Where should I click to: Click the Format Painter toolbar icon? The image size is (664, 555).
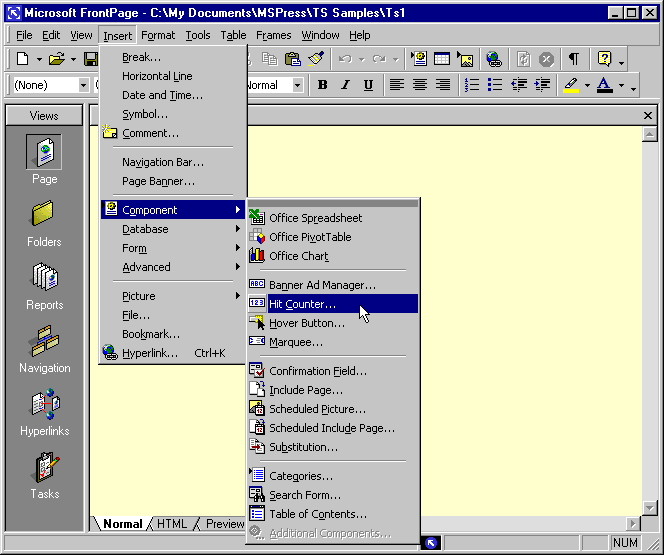(316, 60)
